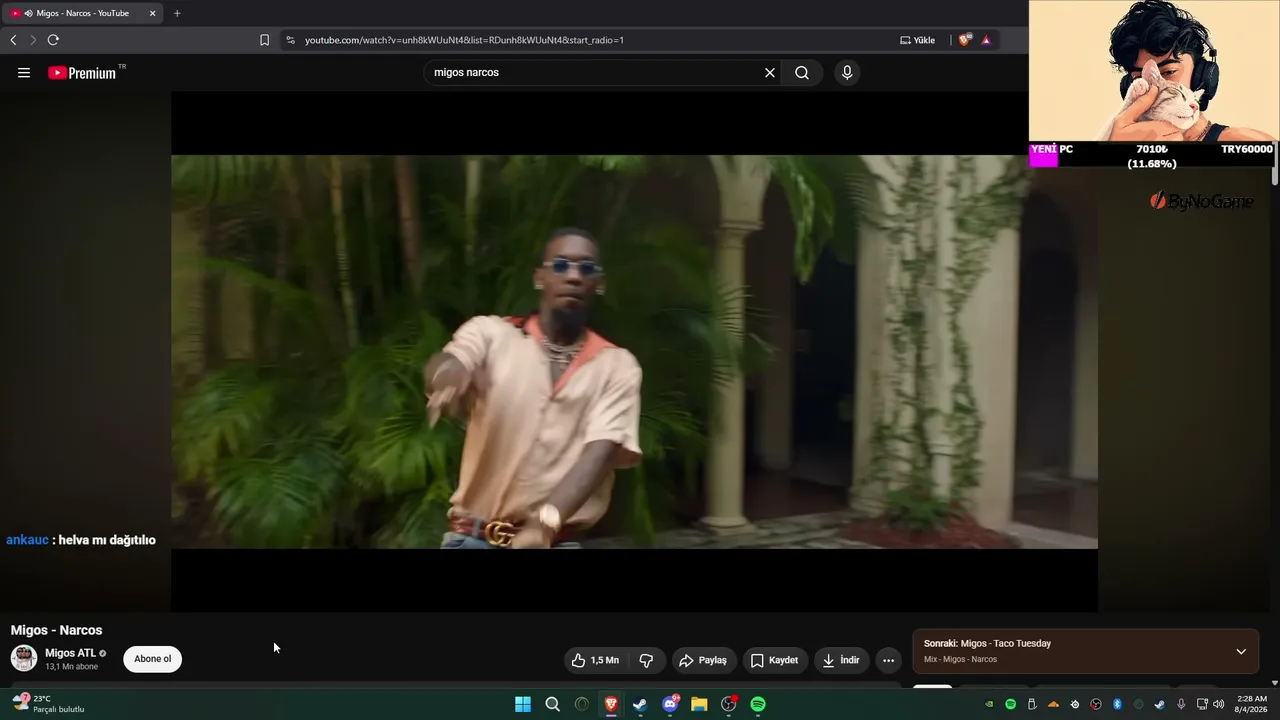
Task: Close the Migos - Narcos tab
Action: click(153, 13)
